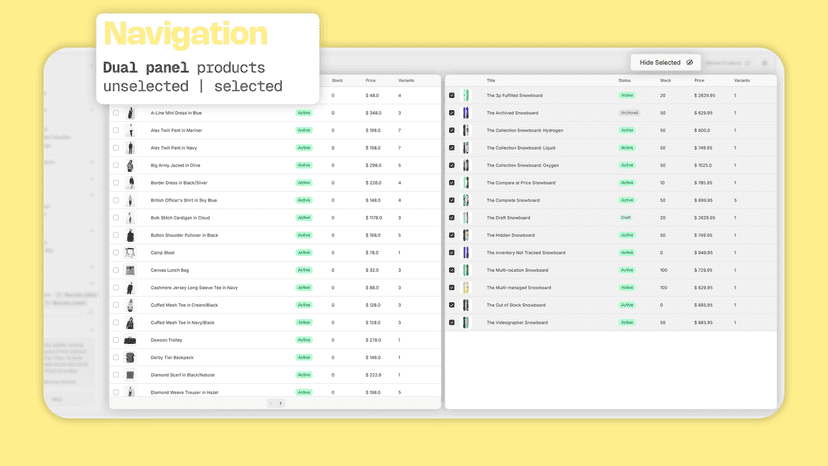Check the A-Line Mini Dress in Blue checkbox
Viewport: 828px width, 466px height.
116,113
